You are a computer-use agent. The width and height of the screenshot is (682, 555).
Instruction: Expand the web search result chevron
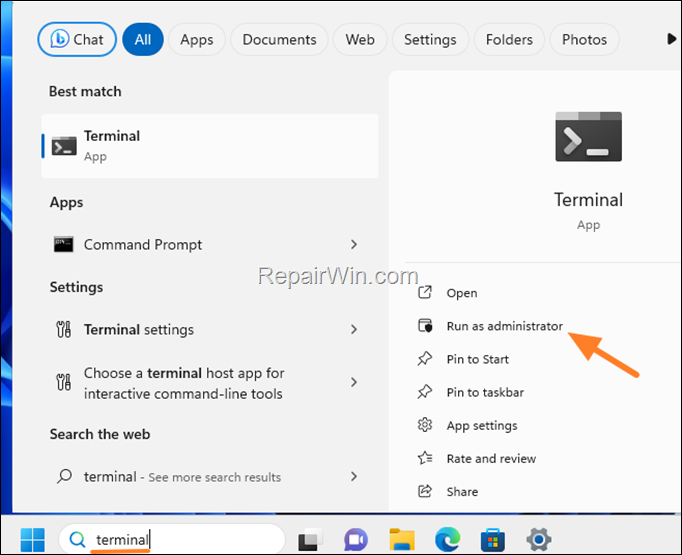pos(354,477)
